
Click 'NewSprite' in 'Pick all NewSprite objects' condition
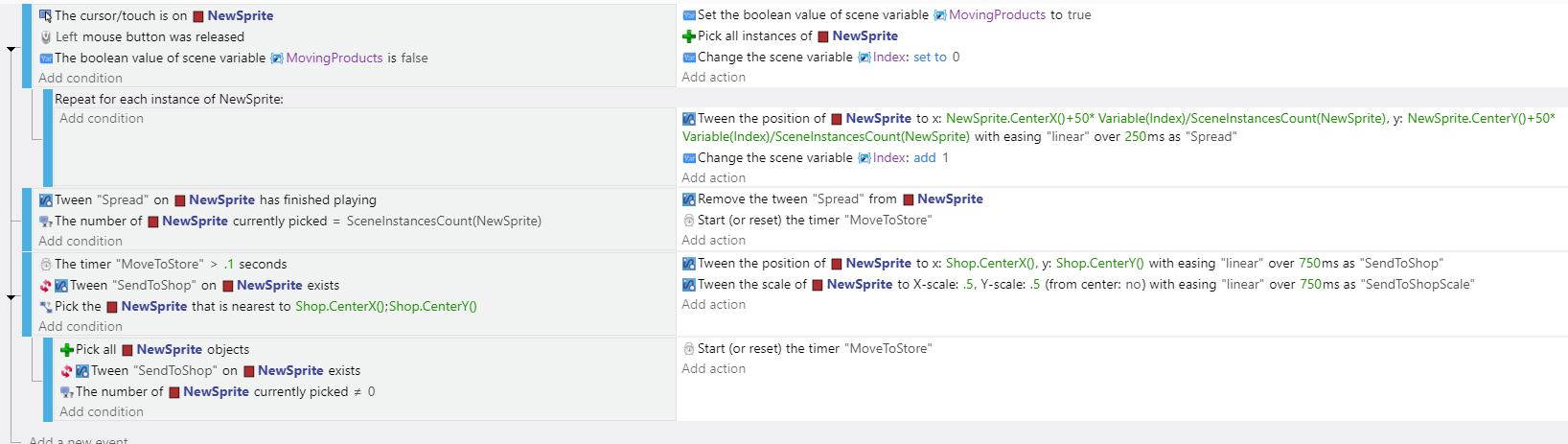coord(170,350)
